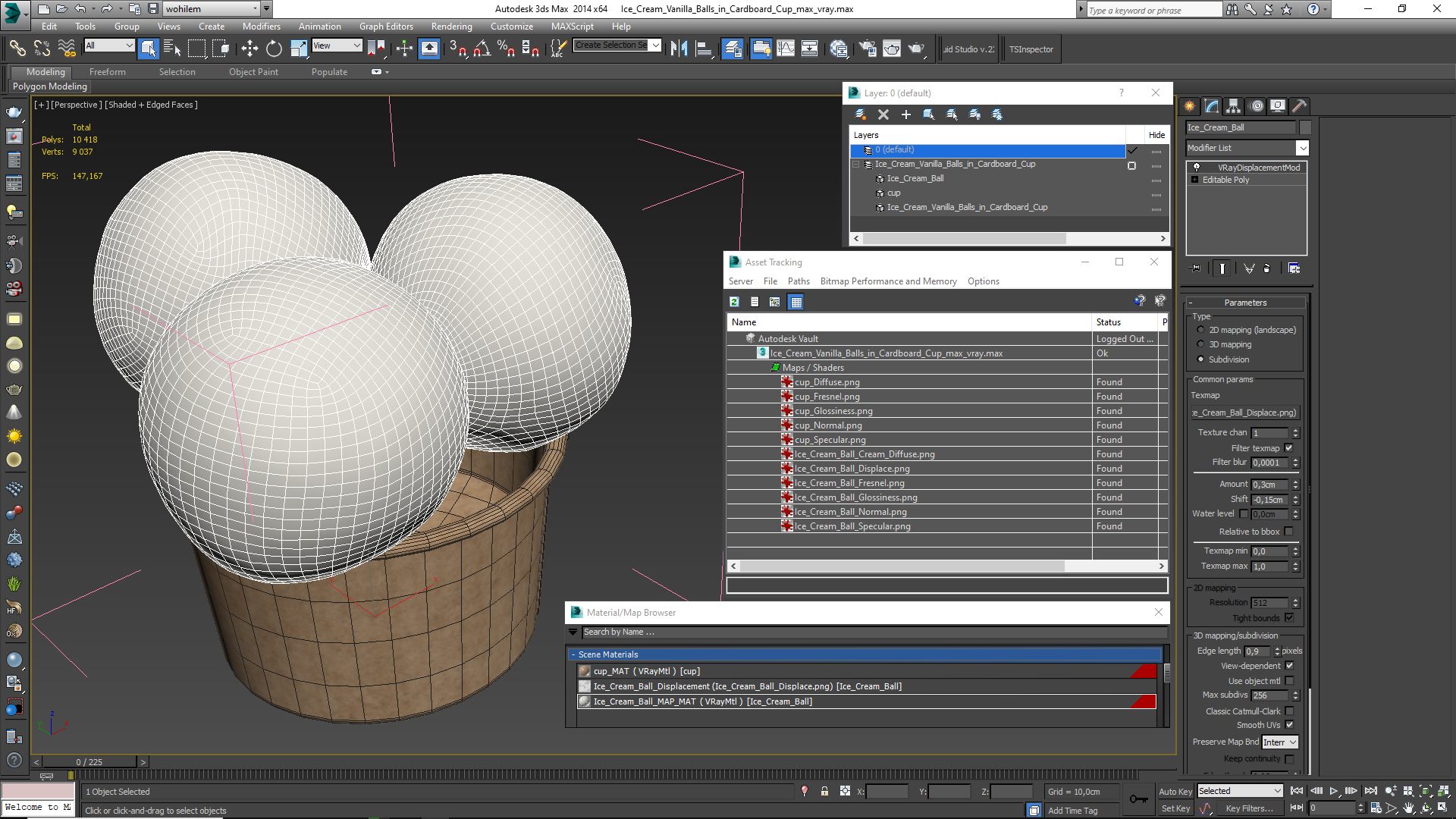Click Delete layer X icon in Layer dialog
This screenshot has width=1456, height=819.
(883, 115)
